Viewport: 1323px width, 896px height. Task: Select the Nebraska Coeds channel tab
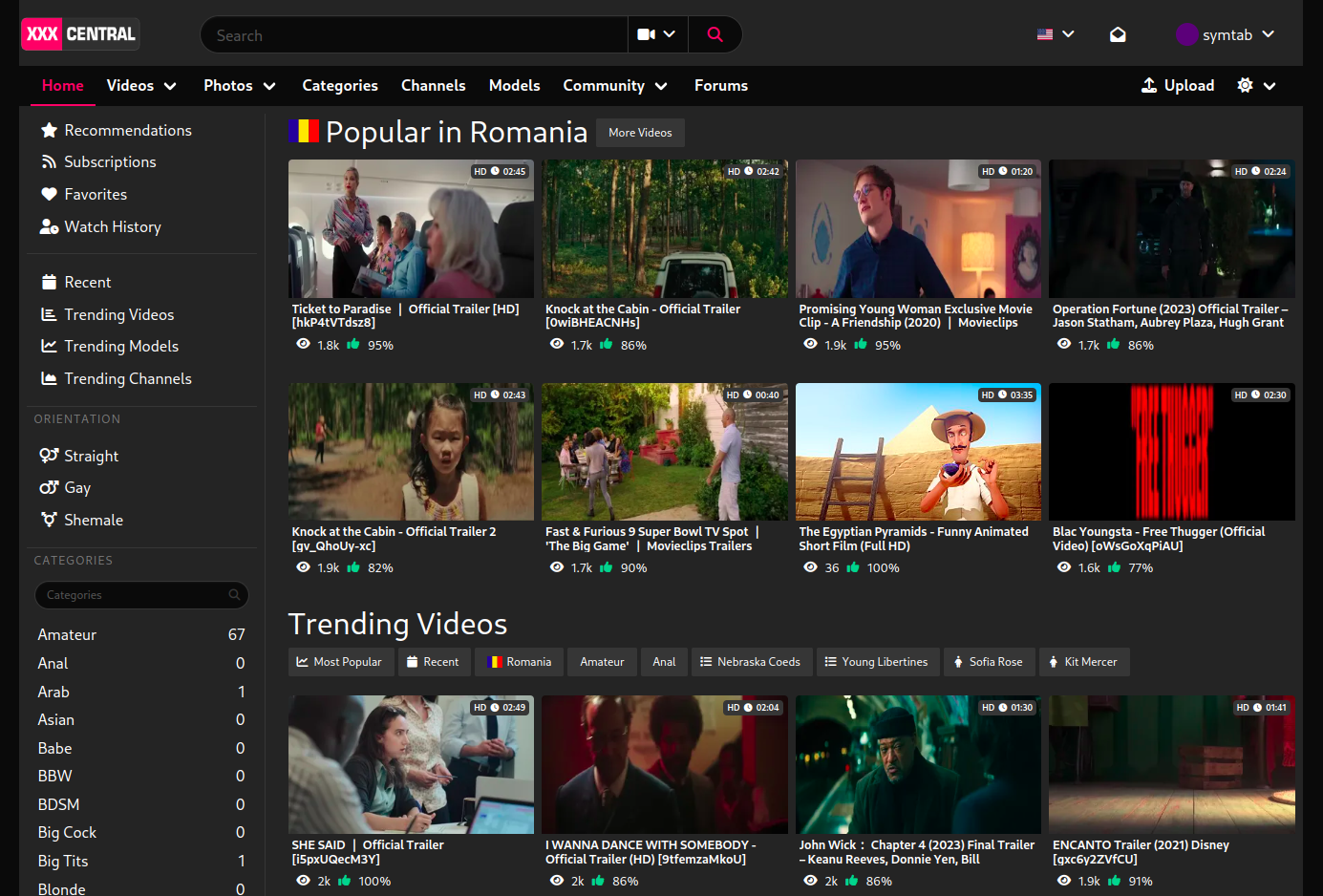(x=752, y=662)
